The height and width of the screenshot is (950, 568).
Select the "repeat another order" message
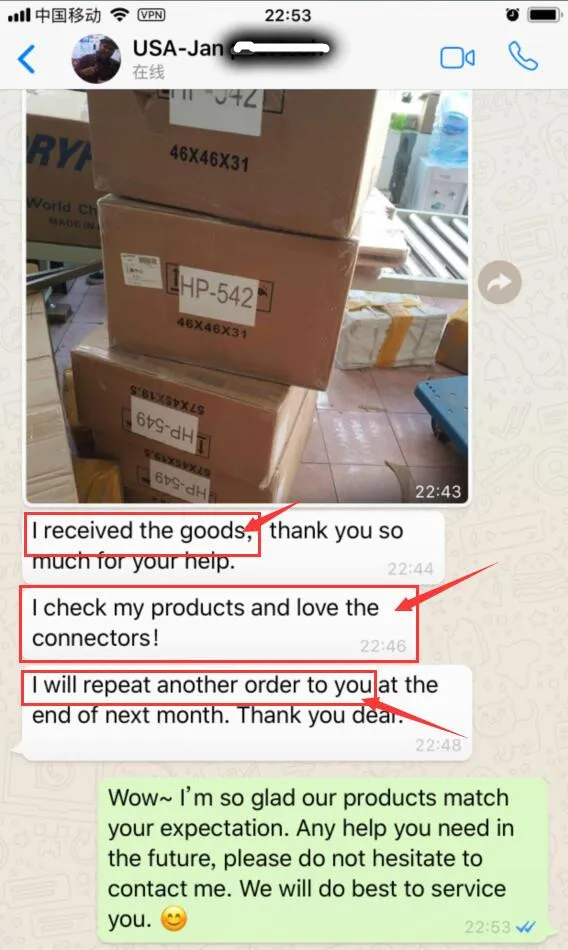tap(246, 712)
